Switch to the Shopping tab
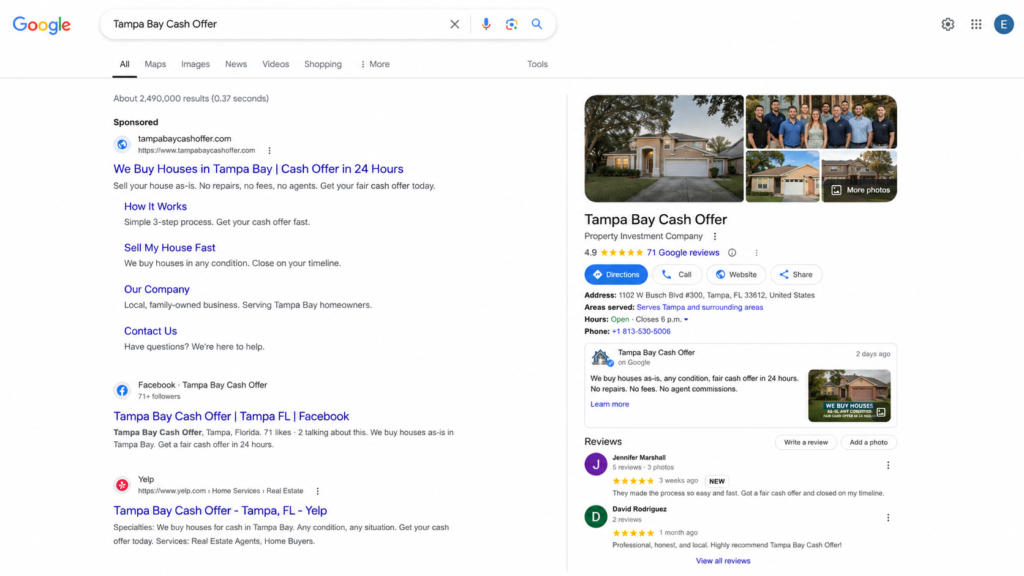Image resolution: width=1024 pixels, height=576 pixels. (x=323, y=64)
